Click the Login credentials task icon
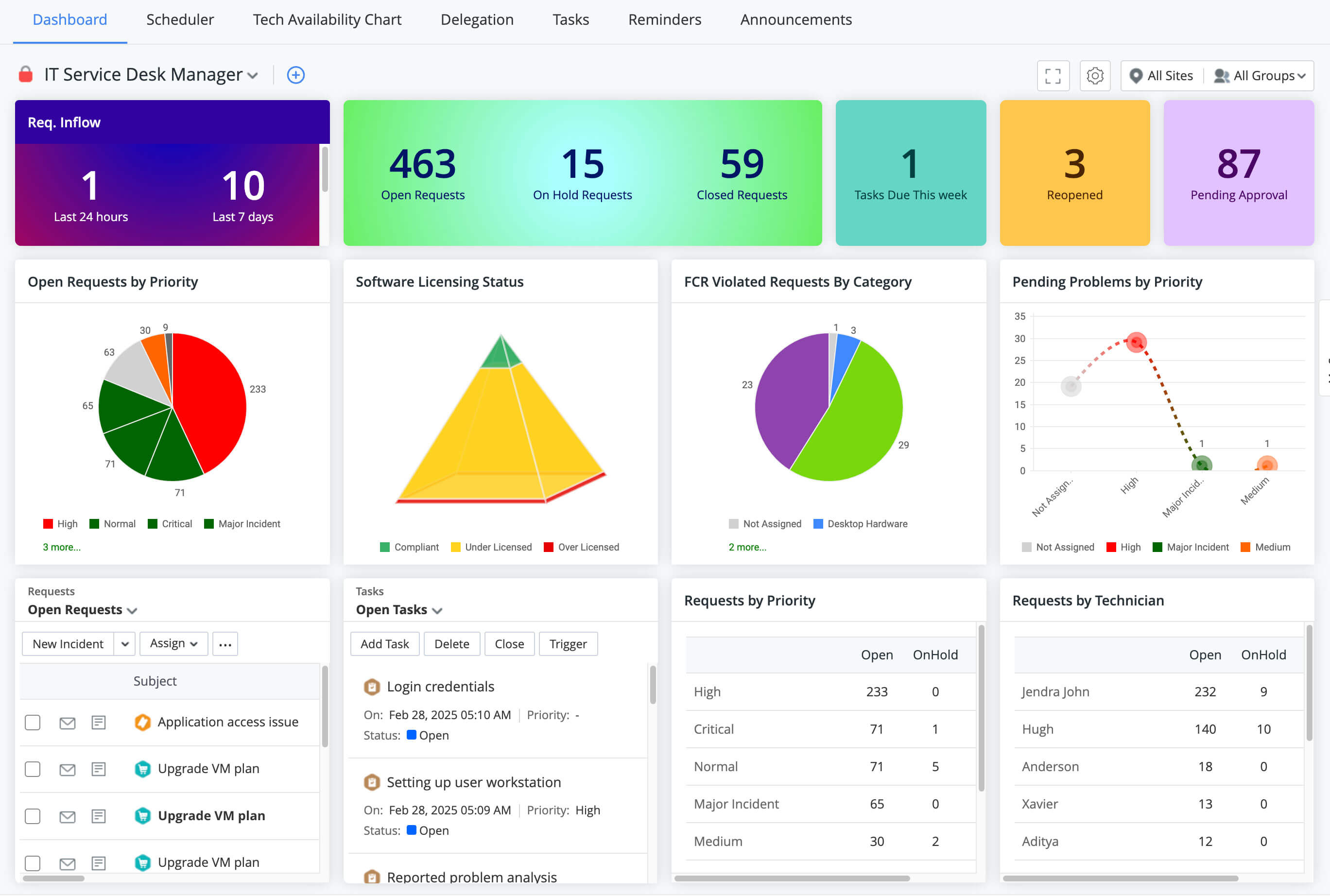The image size is (1330, 896). pos(372,687)
